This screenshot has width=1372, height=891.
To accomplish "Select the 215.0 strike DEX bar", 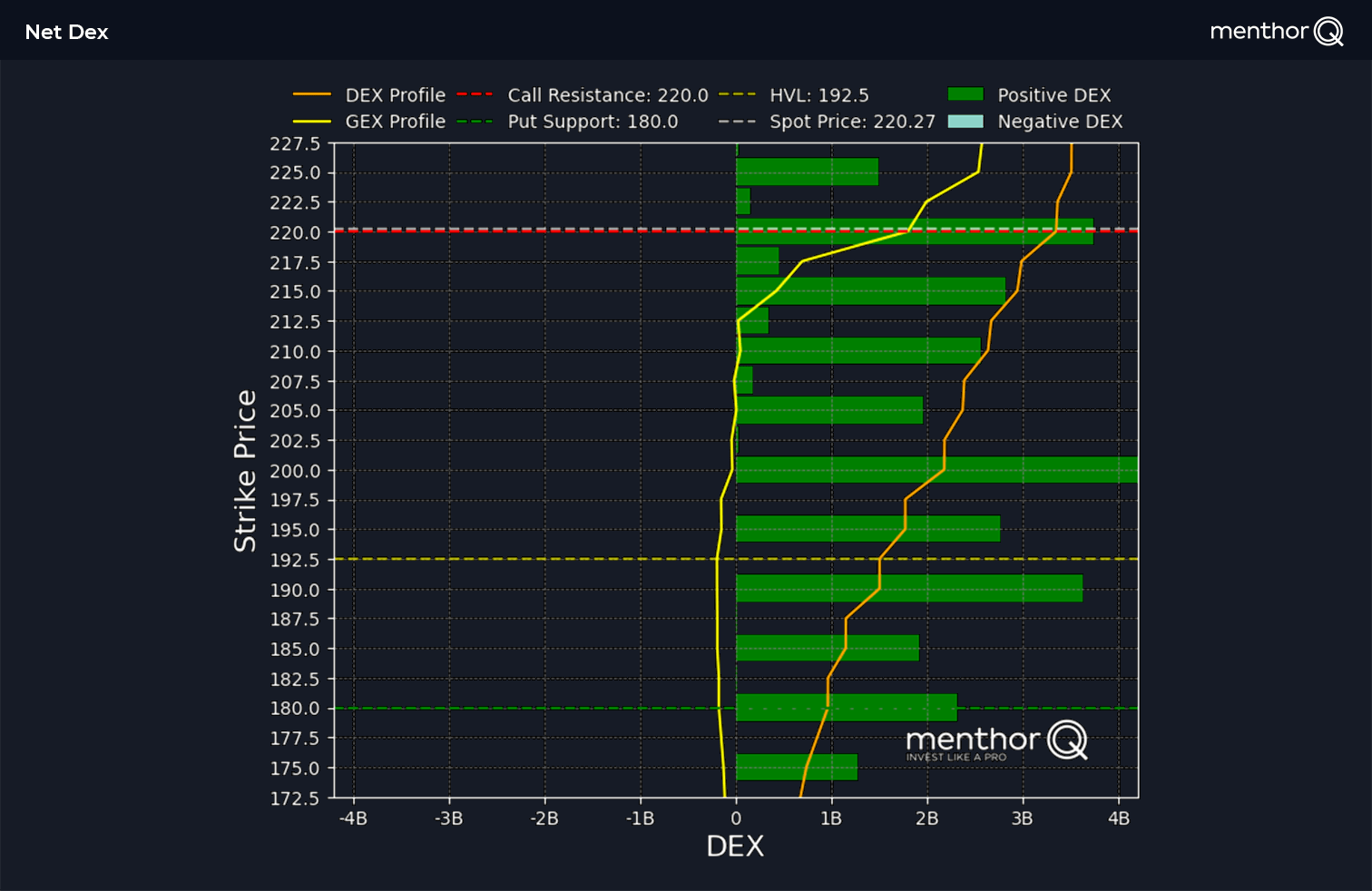I will [x=870, y=291].
